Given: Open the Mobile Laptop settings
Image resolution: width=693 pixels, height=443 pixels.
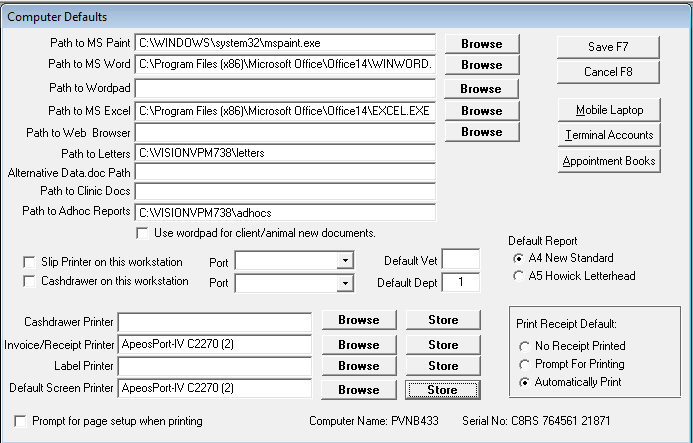Looking at the screenshot, I should pos(609,110).
